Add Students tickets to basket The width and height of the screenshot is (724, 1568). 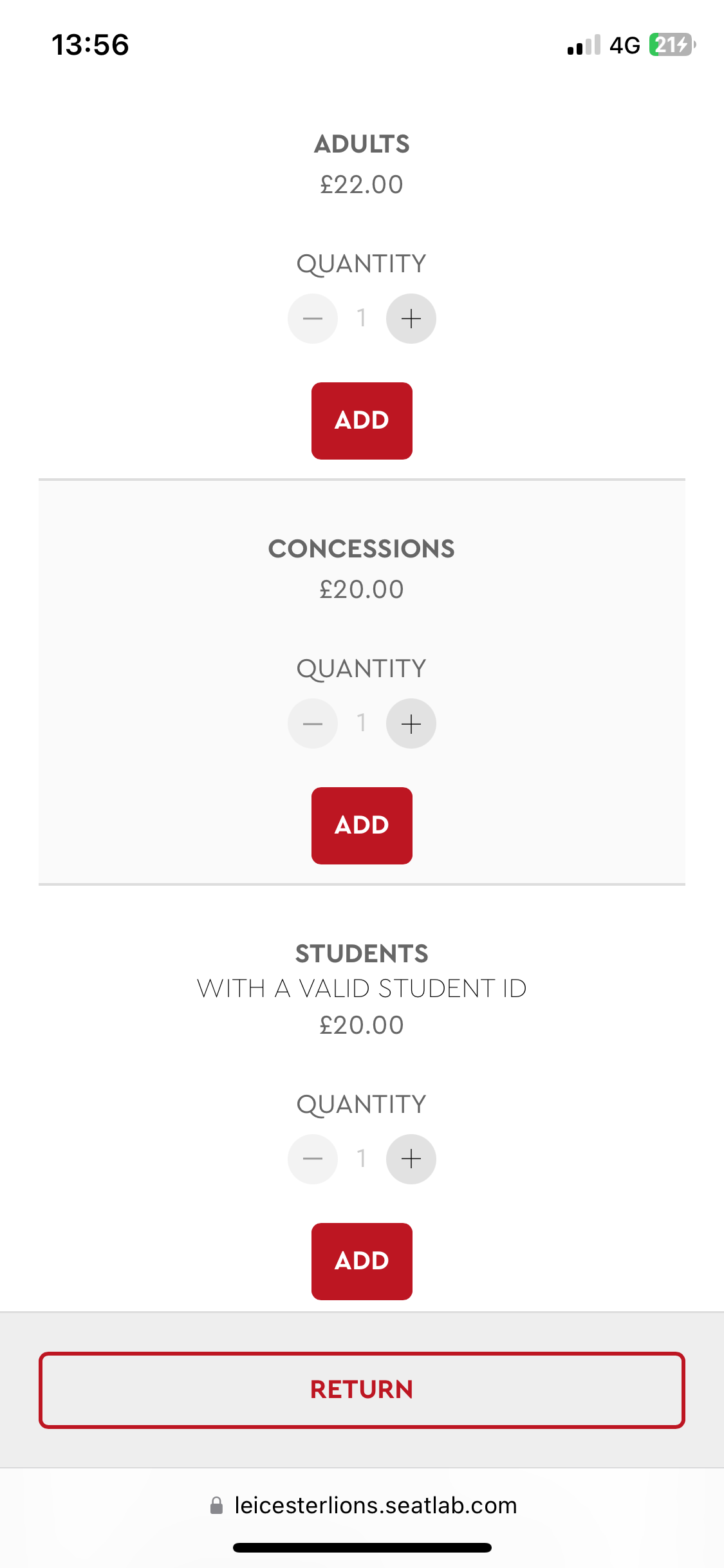pyautogui.click(x=362, y=1262)
